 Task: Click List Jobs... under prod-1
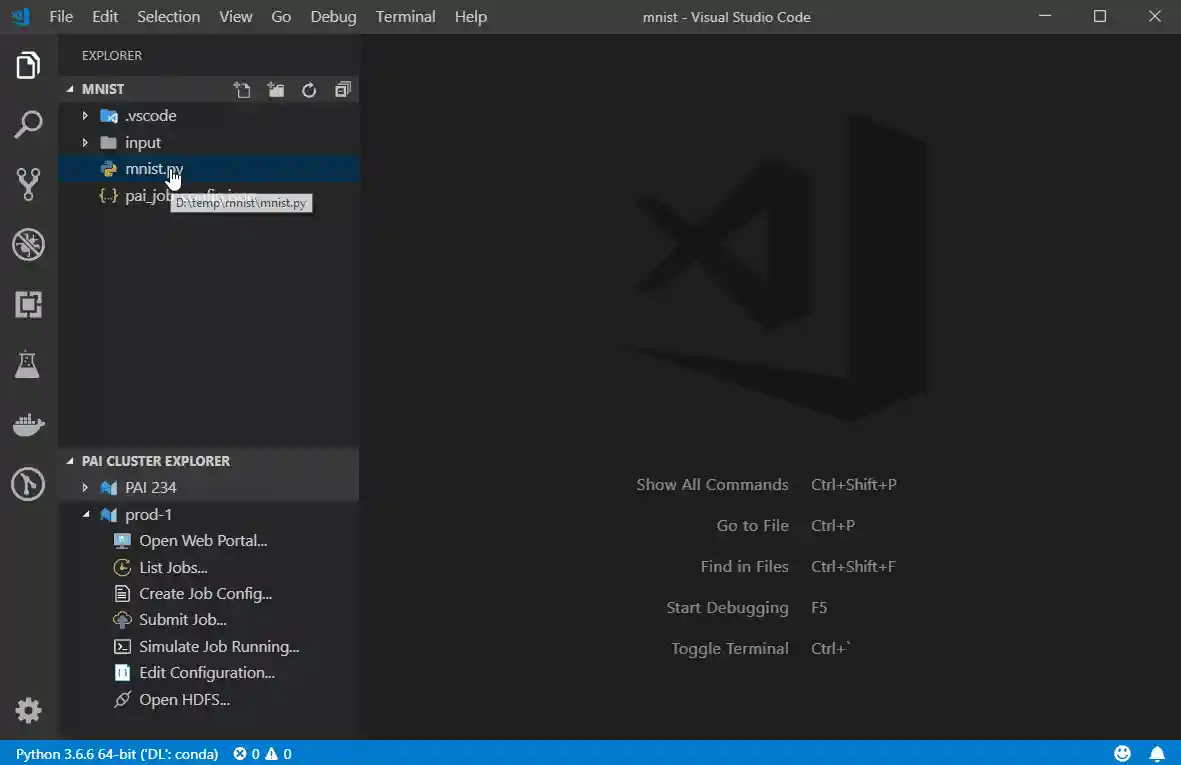[172, 568]
